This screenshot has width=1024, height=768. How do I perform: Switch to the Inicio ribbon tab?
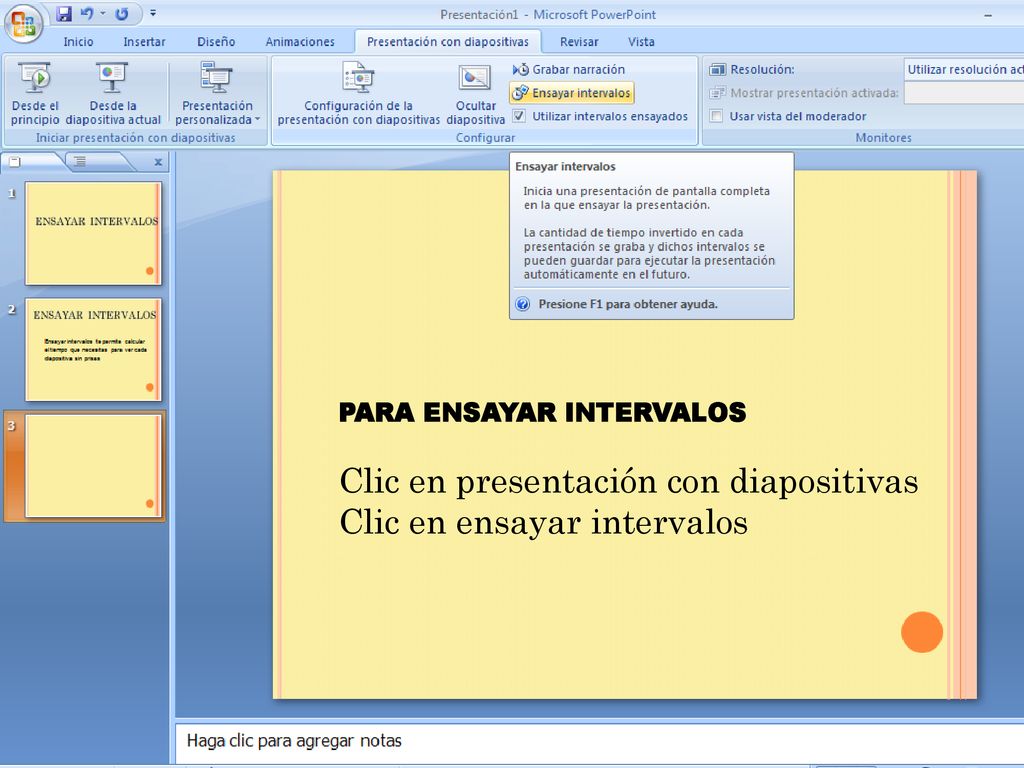[78, 42]
